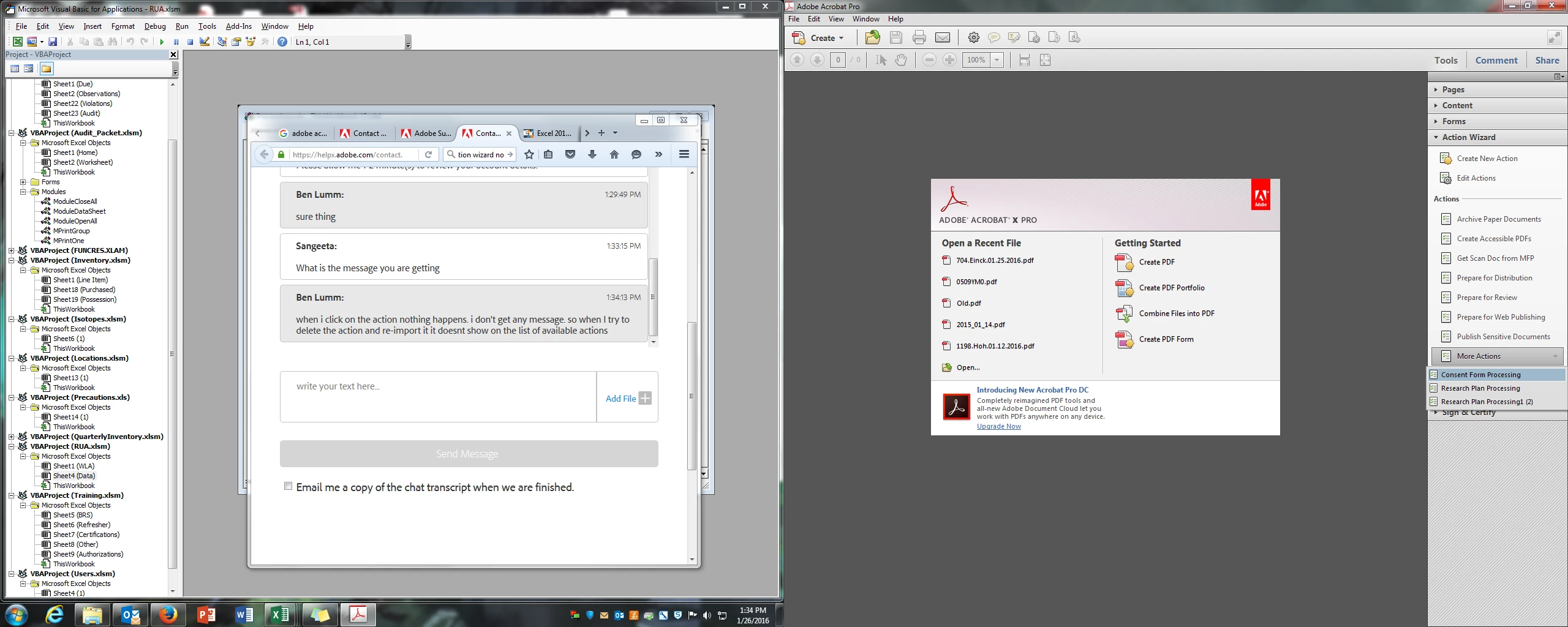Click Fit One Full Page icon in Acrobat
1568x627 pixels.
1046,60
